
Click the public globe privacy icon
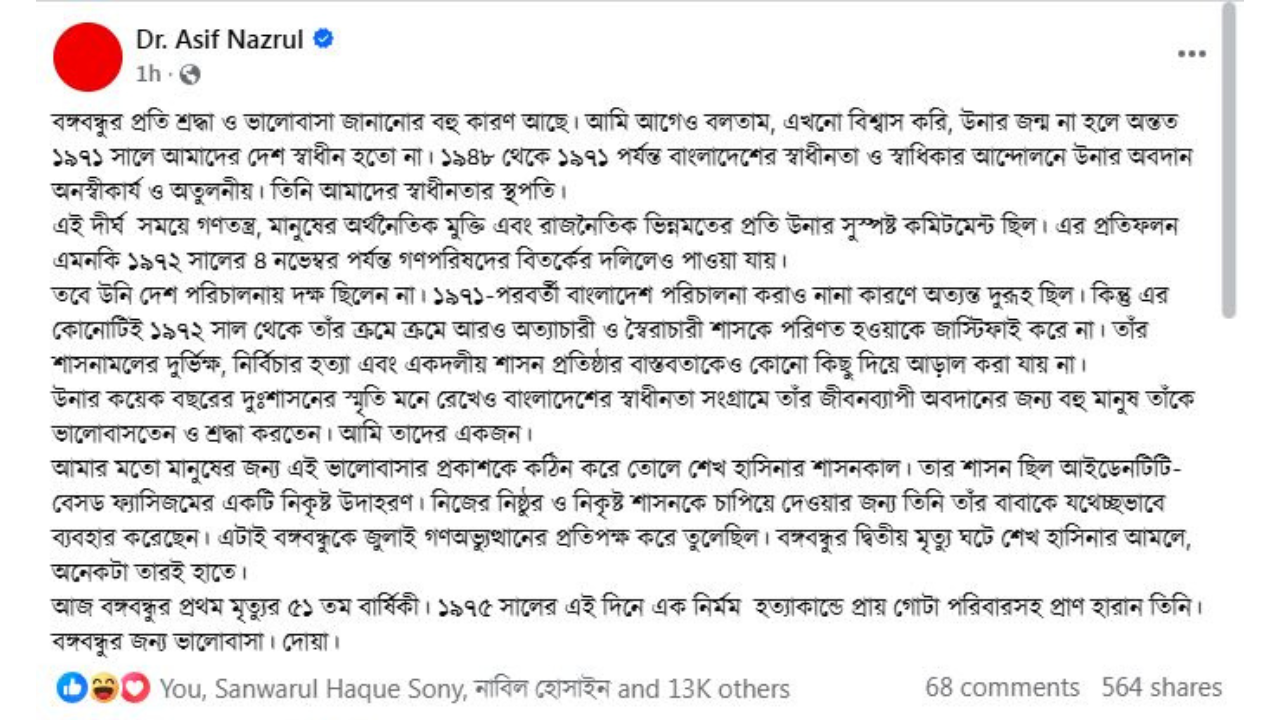click(190, 74)
